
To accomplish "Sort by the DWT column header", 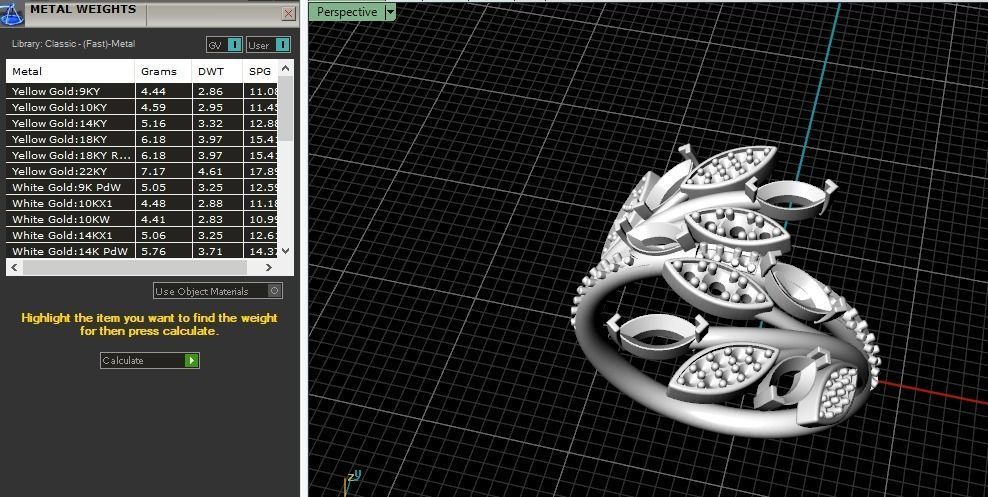I will point(217,71).
